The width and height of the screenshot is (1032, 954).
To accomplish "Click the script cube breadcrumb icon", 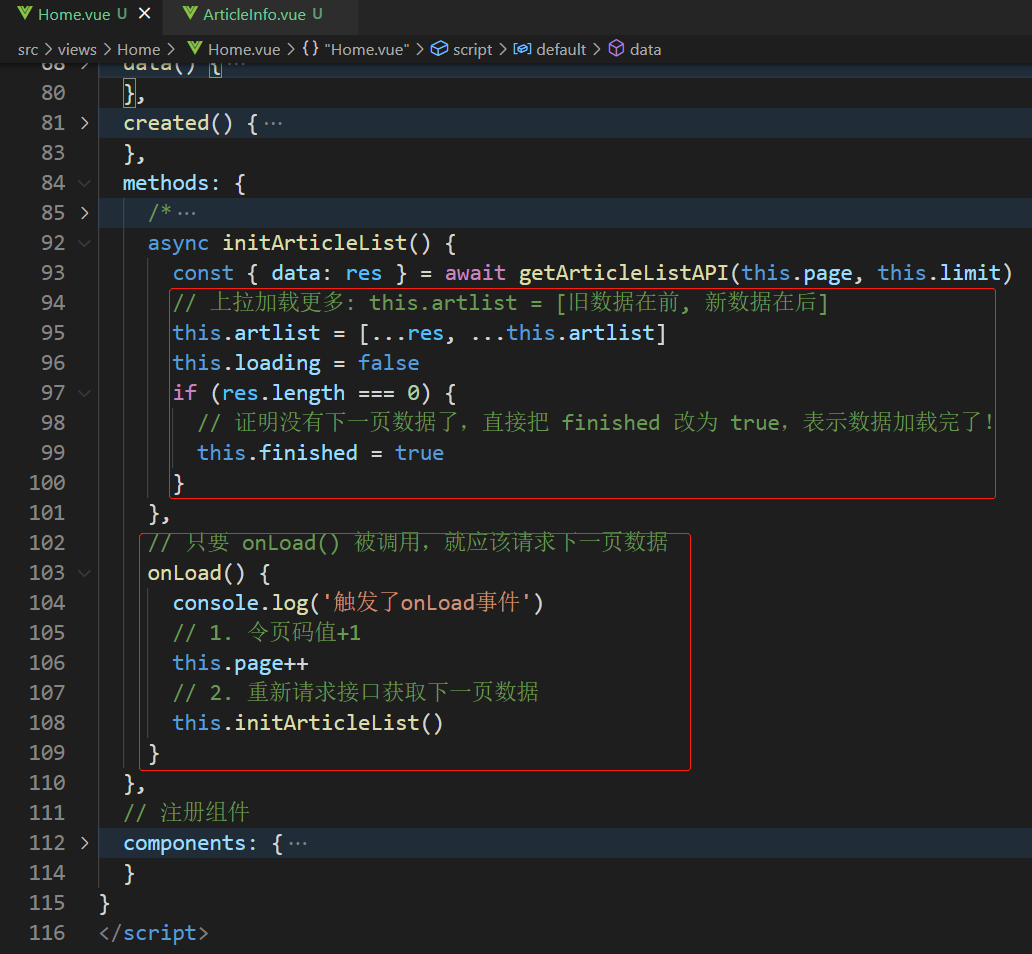I will (x=439, y=49).
